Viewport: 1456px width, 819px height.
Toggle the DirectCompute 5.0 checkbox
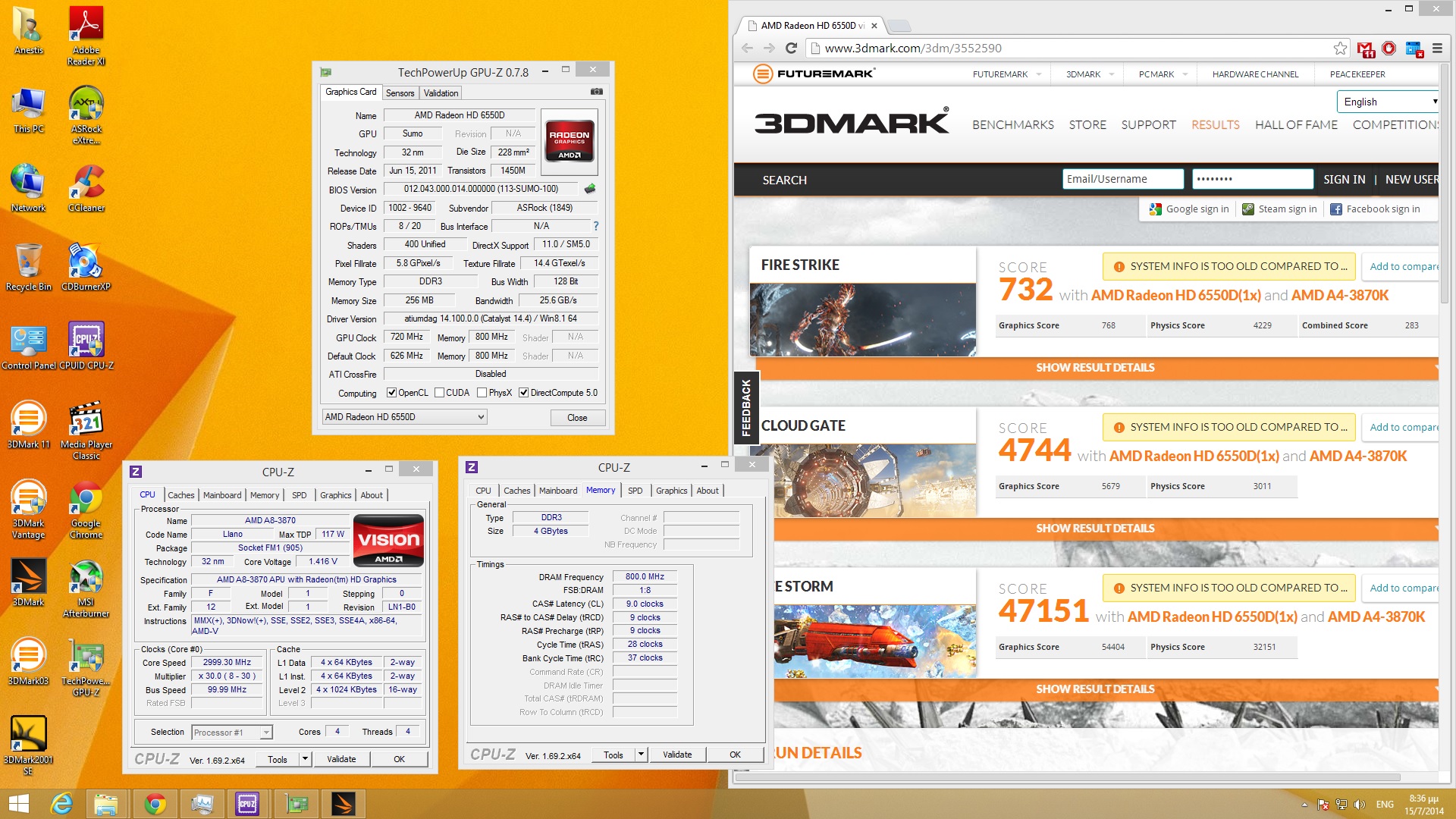523,393
